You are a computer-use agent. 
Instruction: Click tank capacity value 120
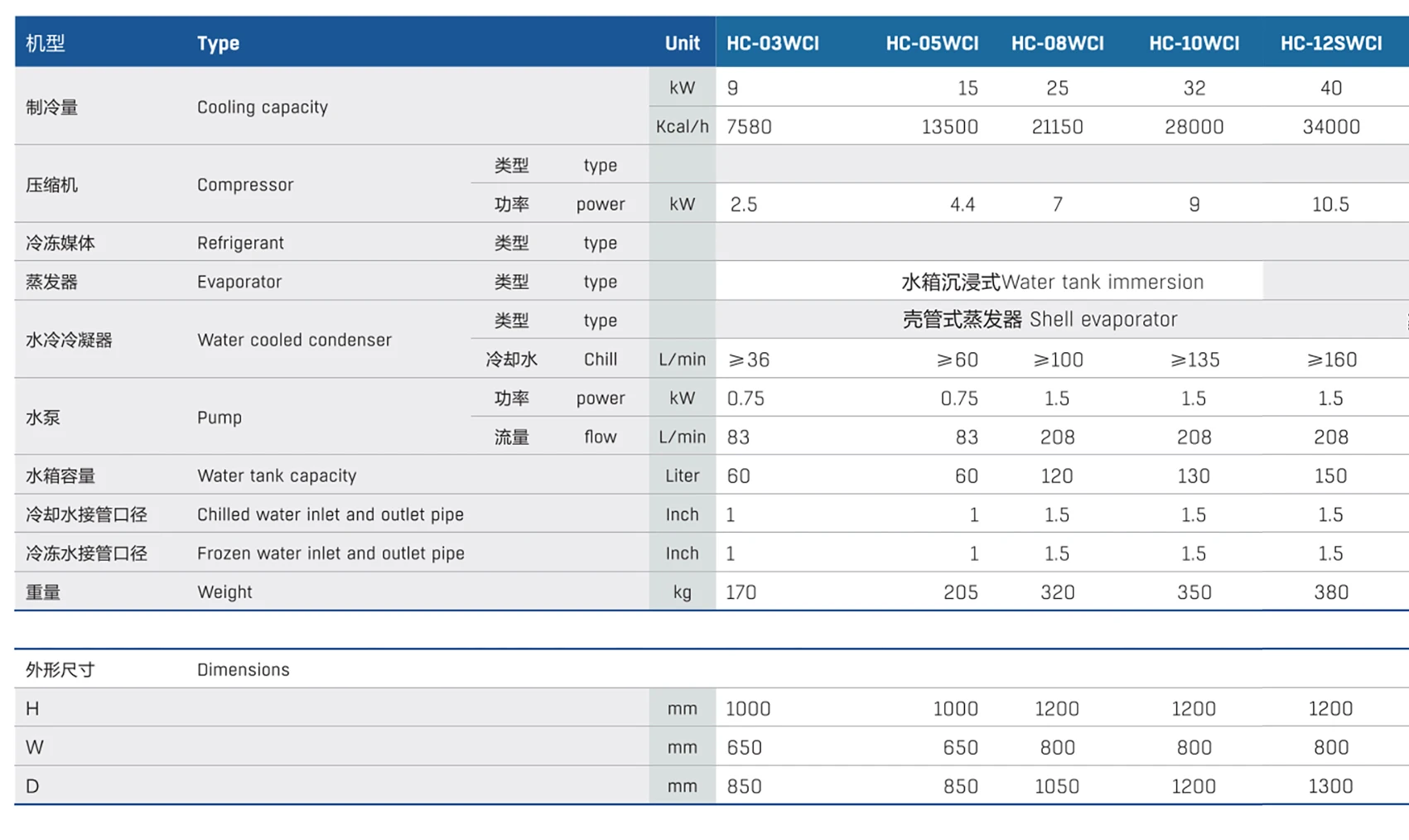pyautogui.click(x=1057, y=476)
